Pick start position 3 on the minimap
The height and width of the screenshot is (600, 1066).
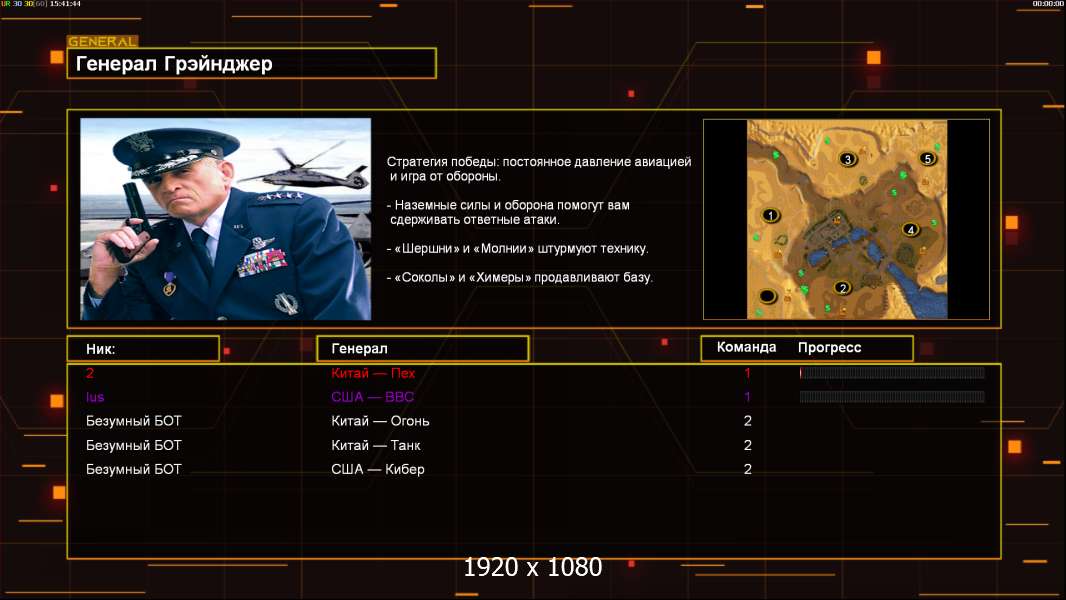click(848, 159)
